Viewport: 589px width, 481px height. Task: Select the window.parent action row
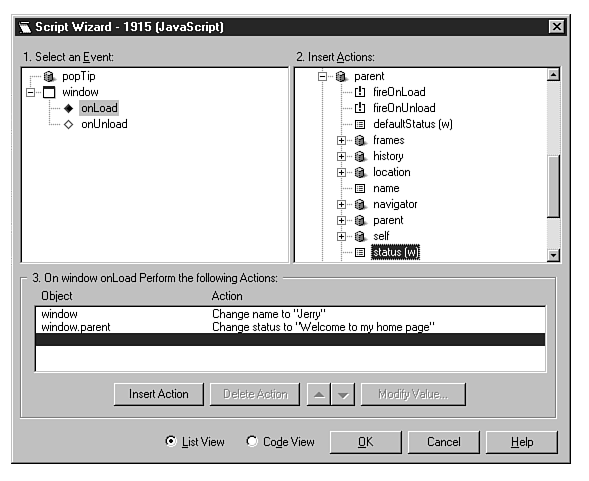coord(290,327)
